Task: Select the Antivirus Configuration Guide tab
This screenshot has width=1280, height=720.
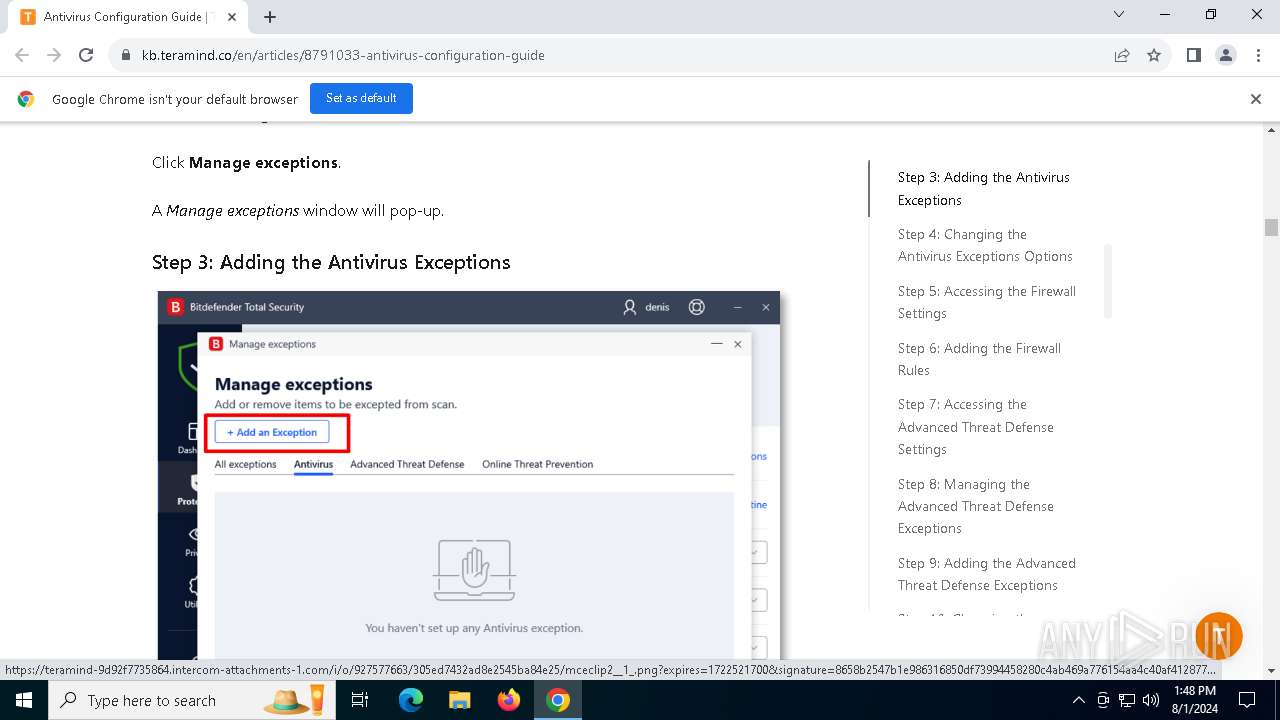Action: tap(128, 17)
